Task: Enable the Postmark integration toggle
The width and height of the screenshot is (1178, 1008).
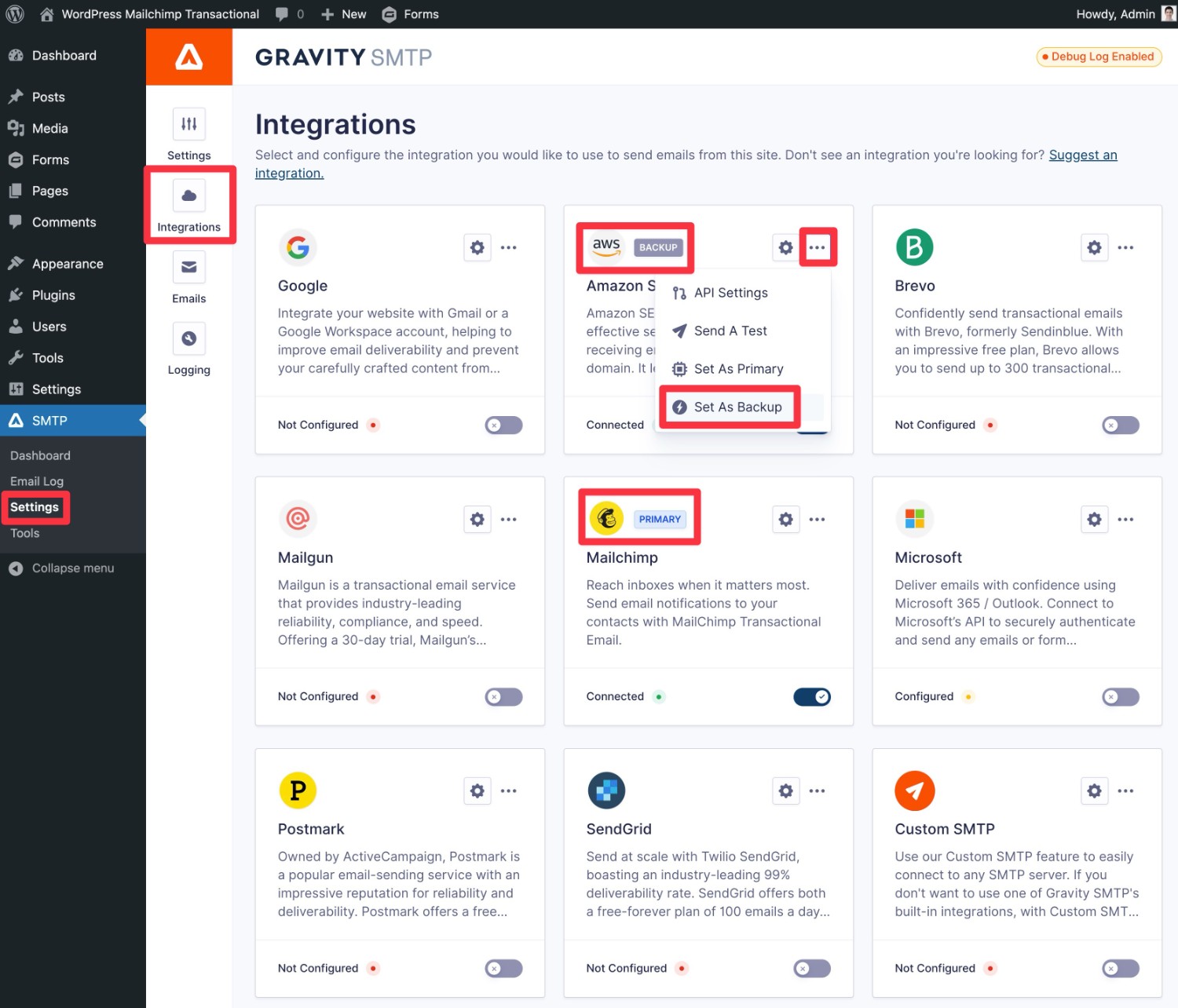Action: (503, 969)
